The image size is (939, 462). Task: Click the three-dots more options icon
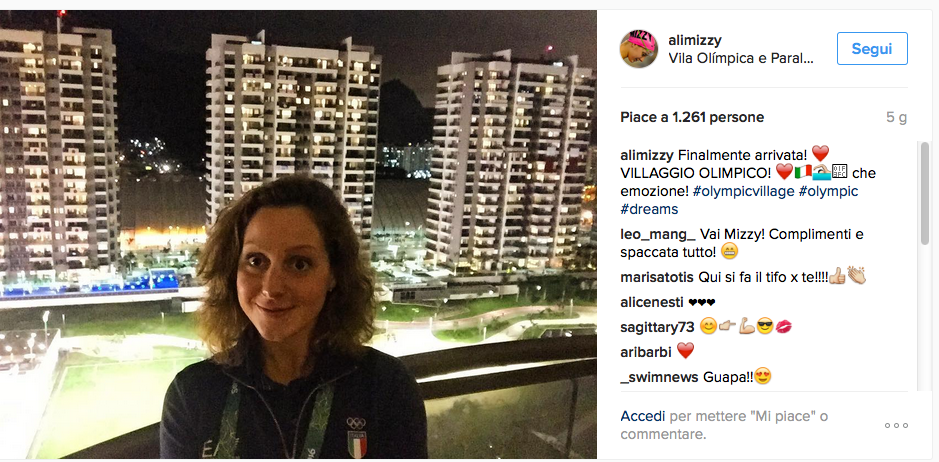pos(896,425)
